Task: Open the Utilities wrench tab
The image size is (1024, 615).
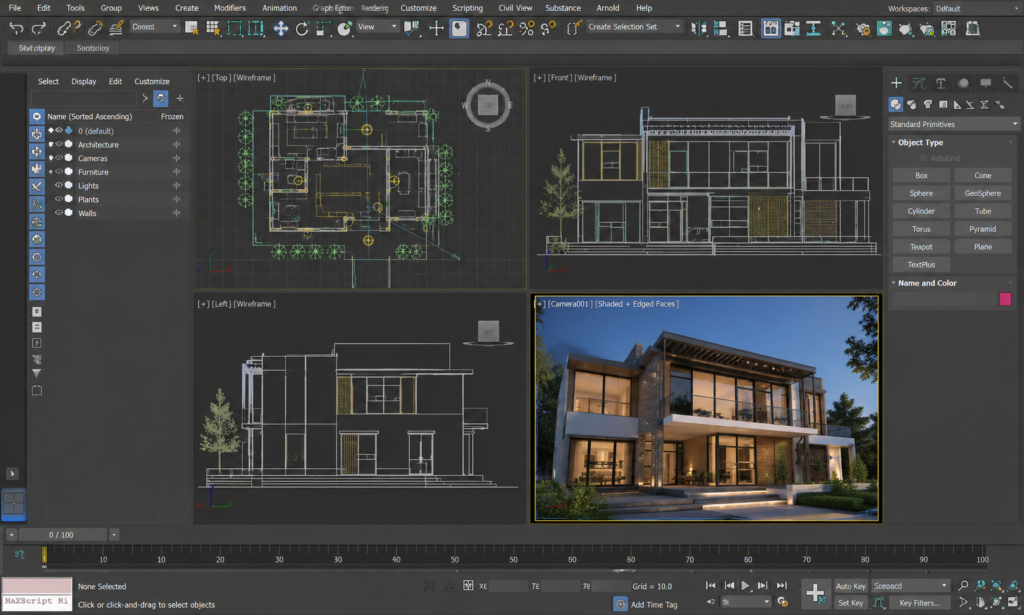Action: (1008, 83)
